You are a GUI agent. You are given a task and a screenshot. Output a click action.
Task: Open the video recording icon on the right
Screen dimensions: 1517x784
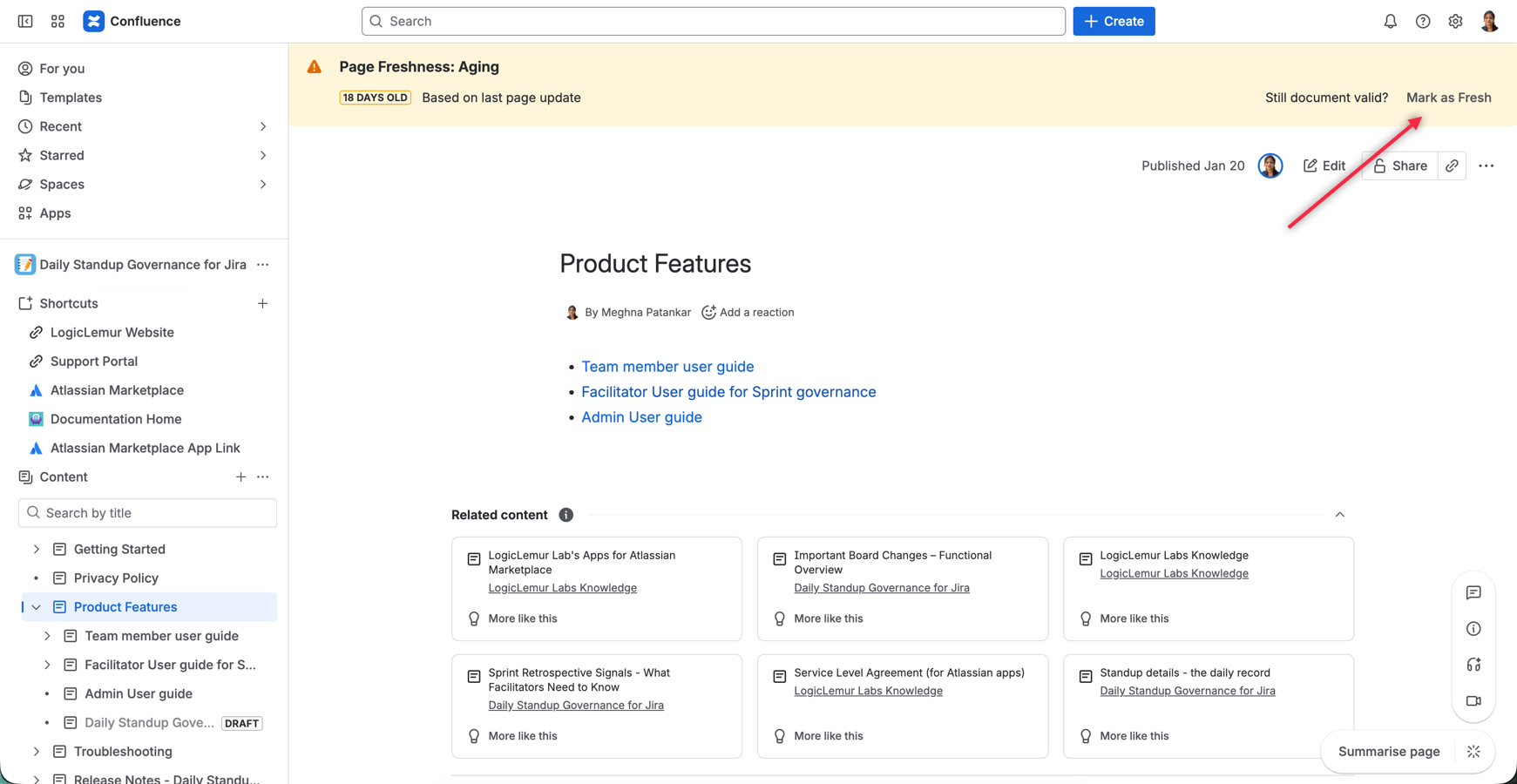click(1473, 700)
